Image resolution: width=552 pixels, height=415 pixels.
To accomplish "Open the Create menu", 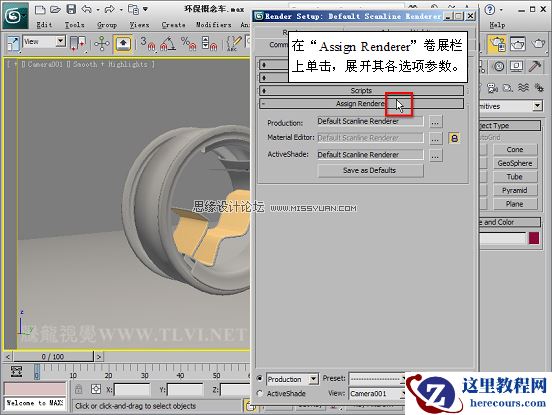I will [173, 25].
